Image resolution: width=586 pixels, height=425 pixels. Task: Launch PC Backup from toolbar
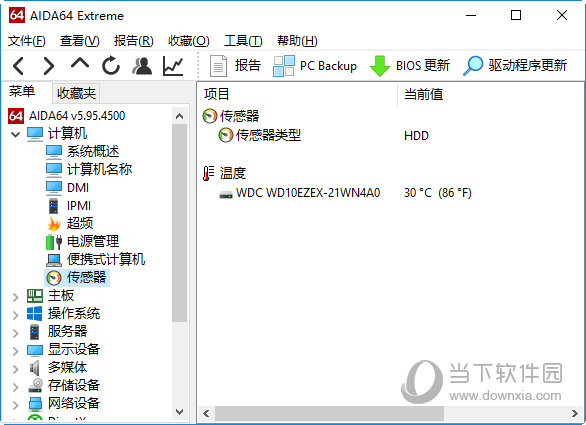pyautogui.click(x=315, y=66)
